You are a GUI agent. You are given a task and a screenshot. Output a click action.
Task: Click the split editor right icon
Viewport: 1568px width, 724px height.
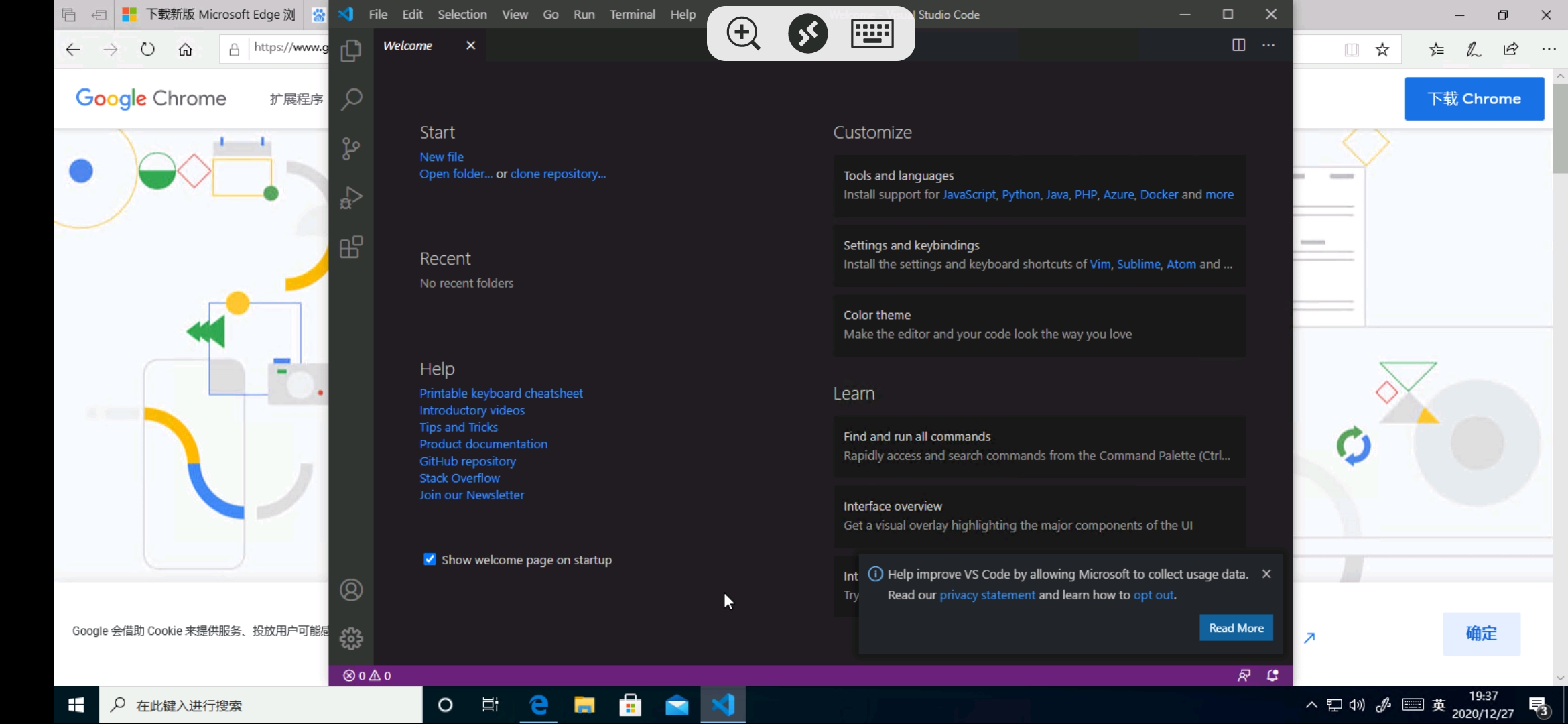click(x=1238, y=45)
